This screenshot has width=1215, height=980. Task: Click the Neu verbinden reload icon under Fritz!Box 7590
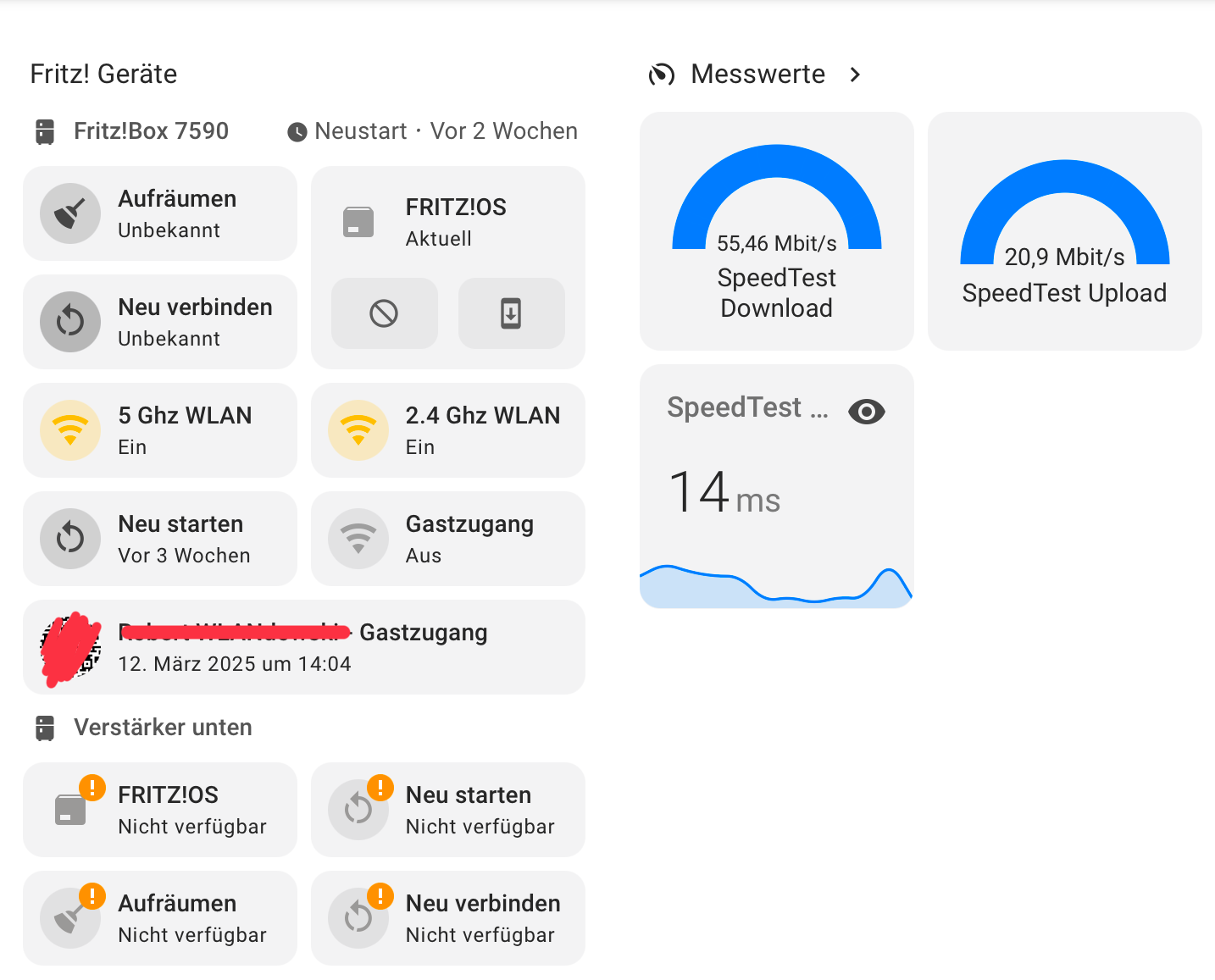click(70, 322)
